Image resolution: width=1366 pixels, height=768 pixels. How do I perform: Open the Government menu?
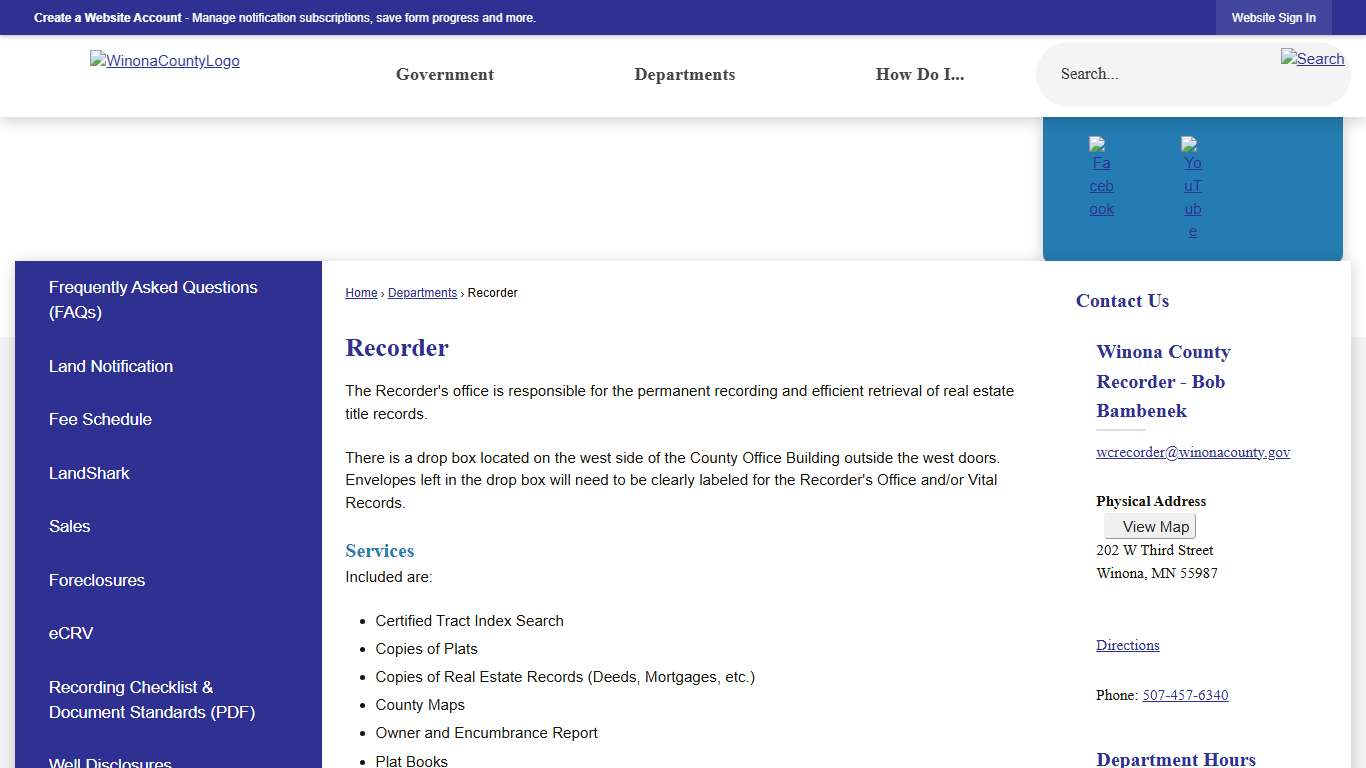(x=445, y=75)
